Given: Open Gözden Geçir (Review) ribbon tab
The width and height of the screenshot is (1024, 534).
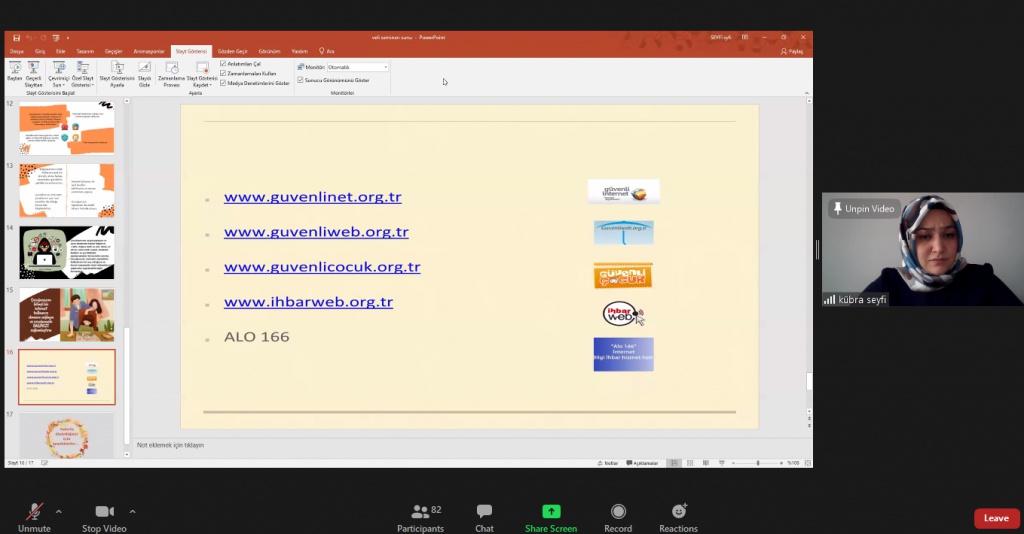Looking at the screenshot, I should [x=232, y=51].
